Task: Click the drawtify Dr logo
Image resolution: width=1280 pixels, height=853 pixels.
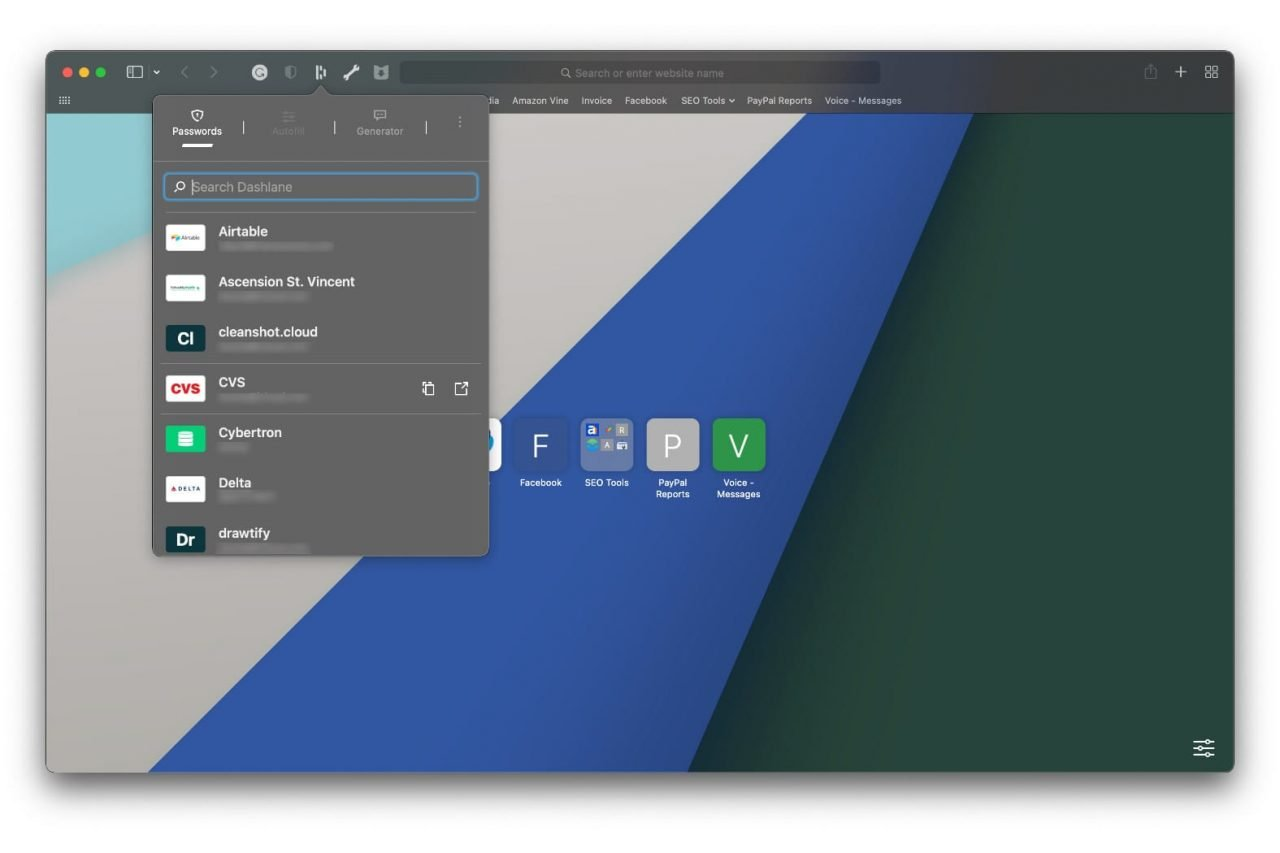Action: 186,539
